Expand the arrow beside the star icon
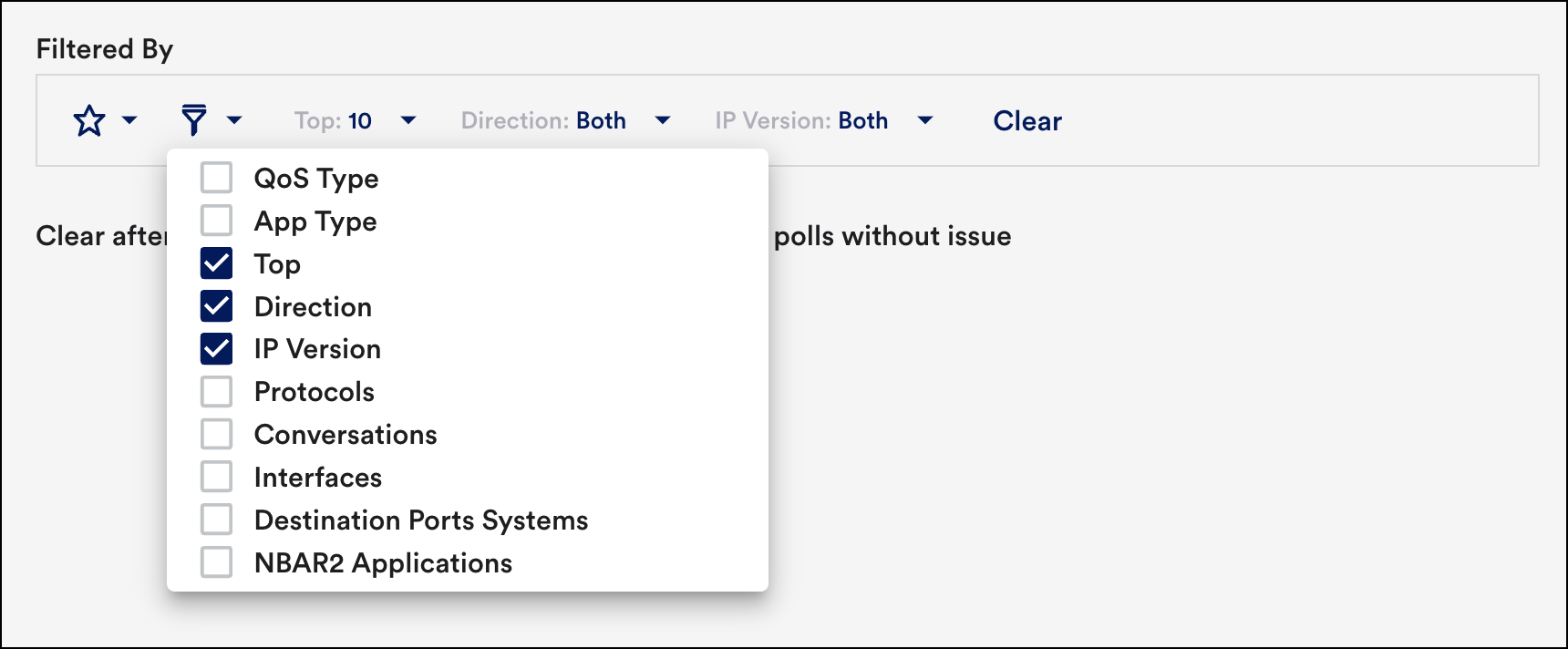This screenshot has height=649, width=1568. point(129,120)
